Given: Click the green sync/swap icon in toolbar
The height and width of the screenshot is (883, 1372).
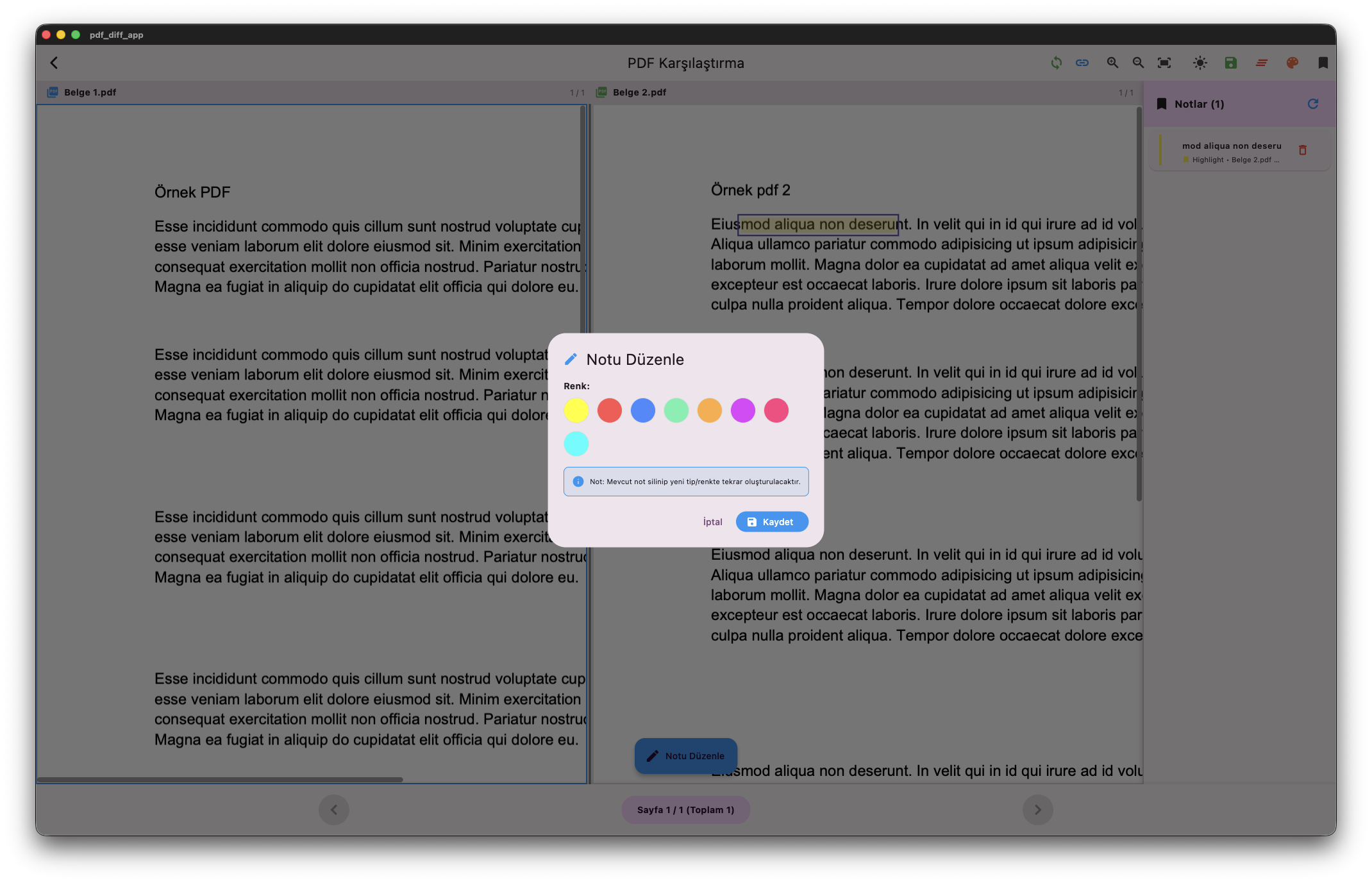Looking at the screenshot, I should (x=1056, y=63).
